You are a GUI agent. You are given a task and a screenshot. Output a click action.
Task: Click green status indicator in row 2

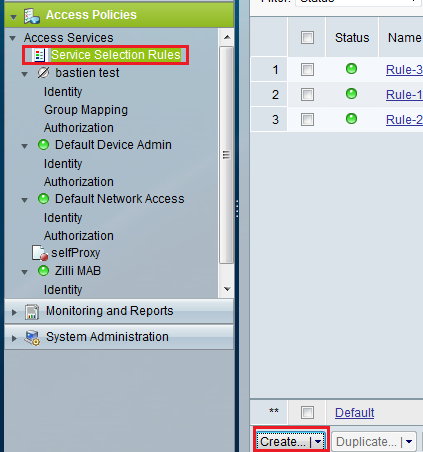tap(351, 94)
